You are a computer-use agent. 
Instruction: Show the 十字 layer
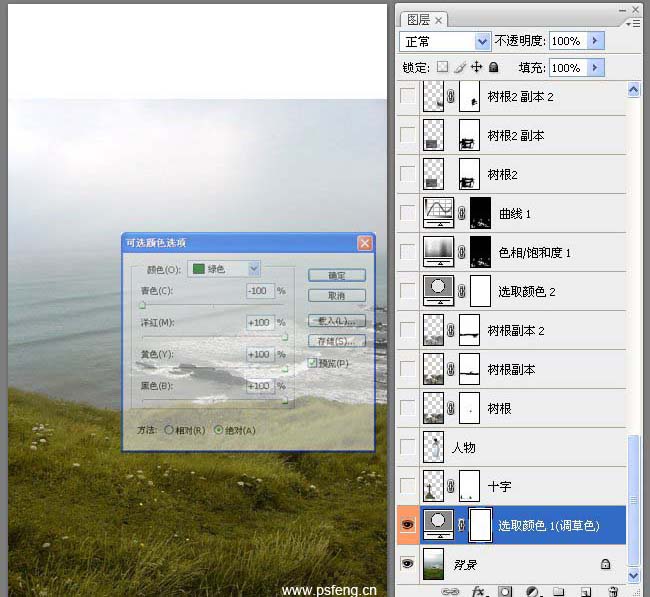(407, 485)
